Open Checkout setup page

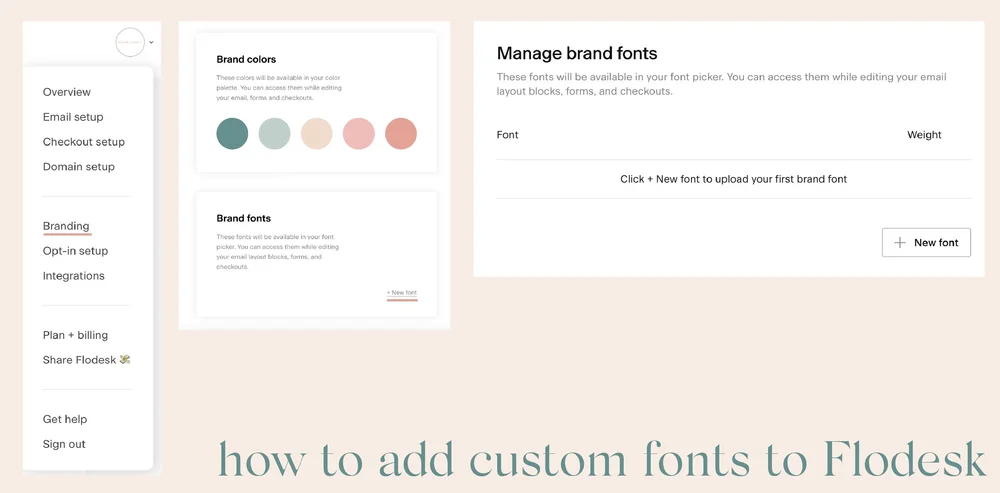coord(84,142)
